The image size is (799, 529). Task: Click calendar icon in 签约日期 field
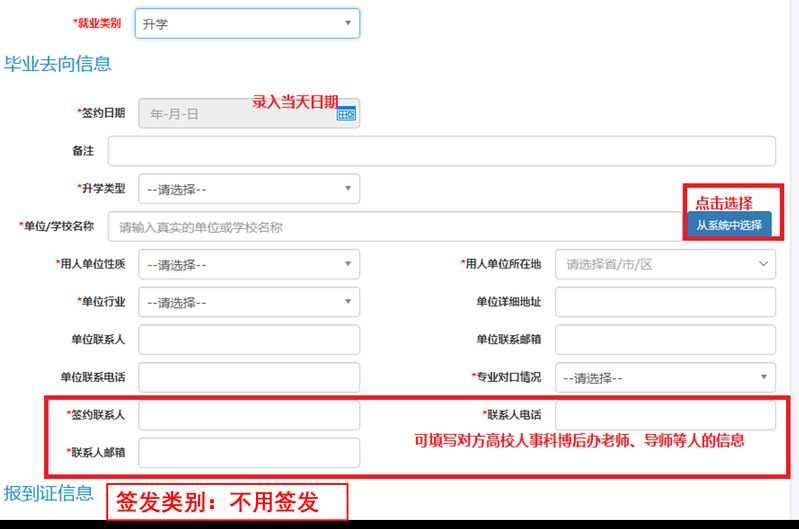point(346,114)
